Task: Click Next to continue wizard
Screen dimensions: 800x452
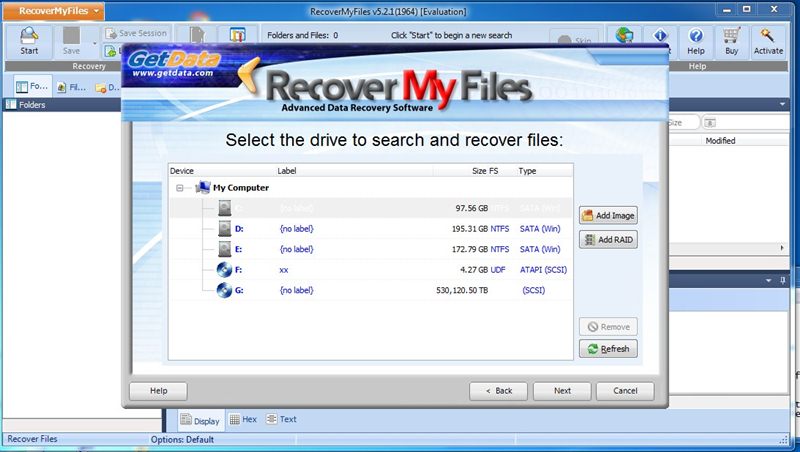Action: coord(562,391)
